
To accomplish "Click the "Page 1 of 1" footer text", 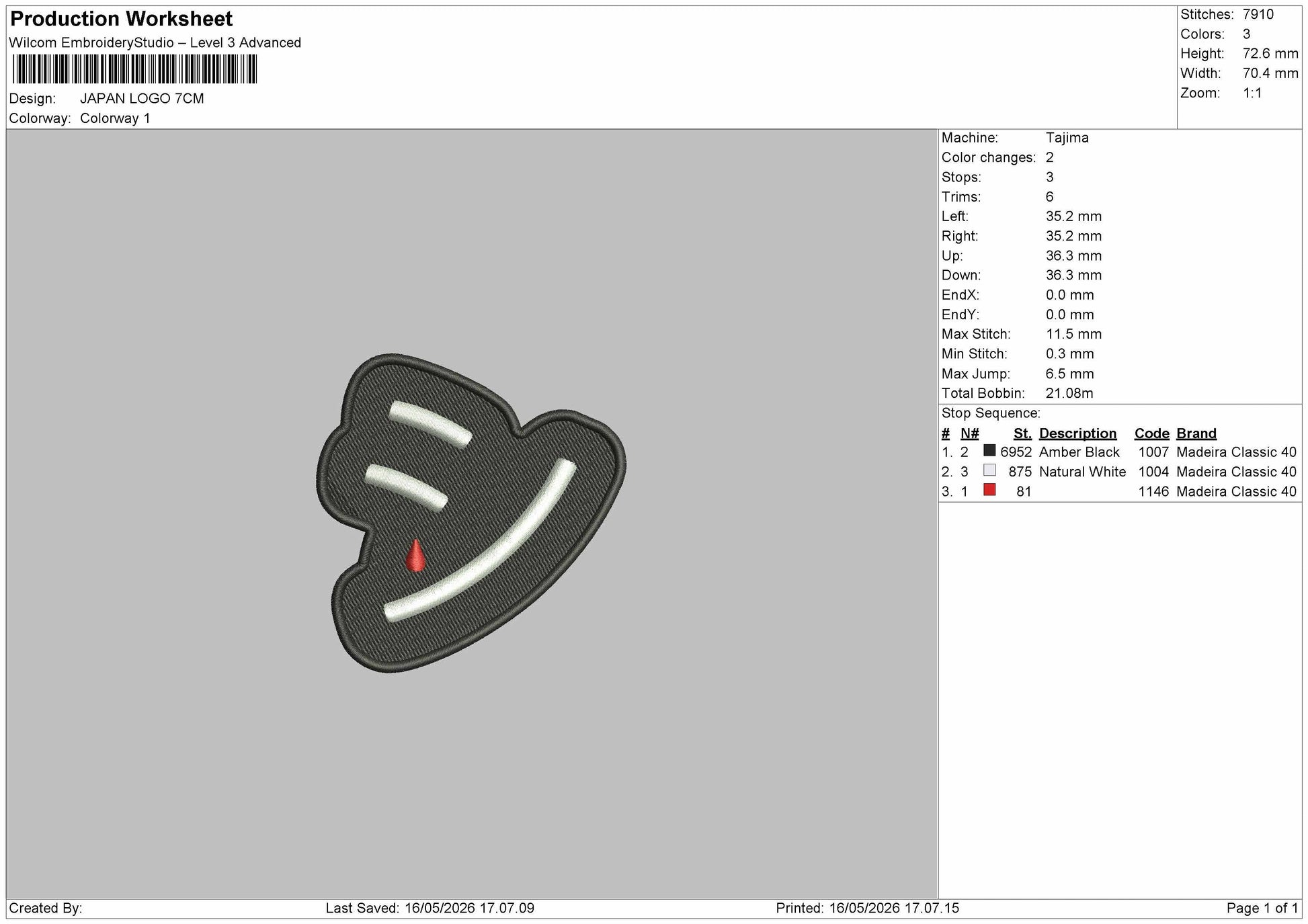I will tap(1262, 909).
